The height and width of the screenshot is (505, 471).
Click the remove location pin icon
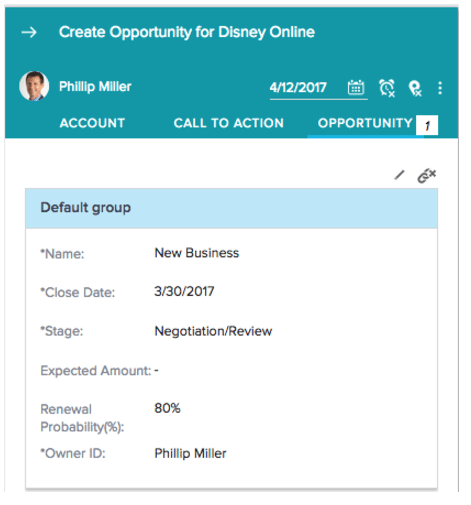[x=415, y=89]
